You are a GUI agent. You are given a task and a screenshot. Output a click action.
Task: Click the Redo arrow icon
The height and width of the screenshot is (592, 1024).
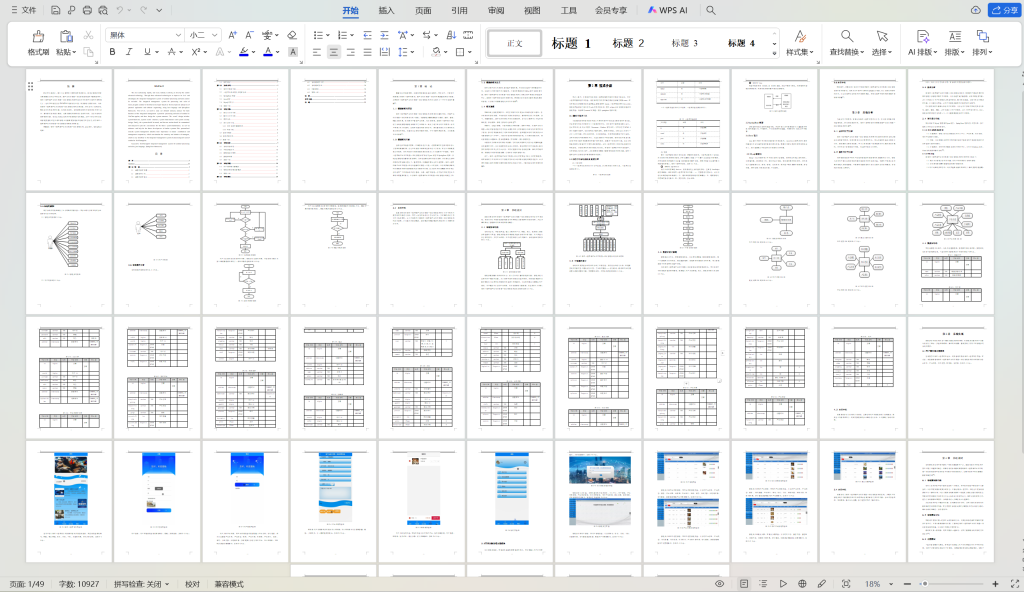pos(144,10)
